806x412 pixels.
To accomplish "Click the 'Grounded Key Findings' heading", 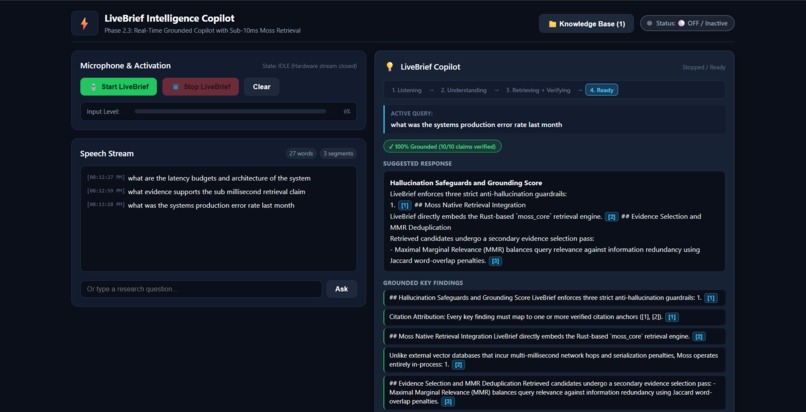I will point(423,283).
